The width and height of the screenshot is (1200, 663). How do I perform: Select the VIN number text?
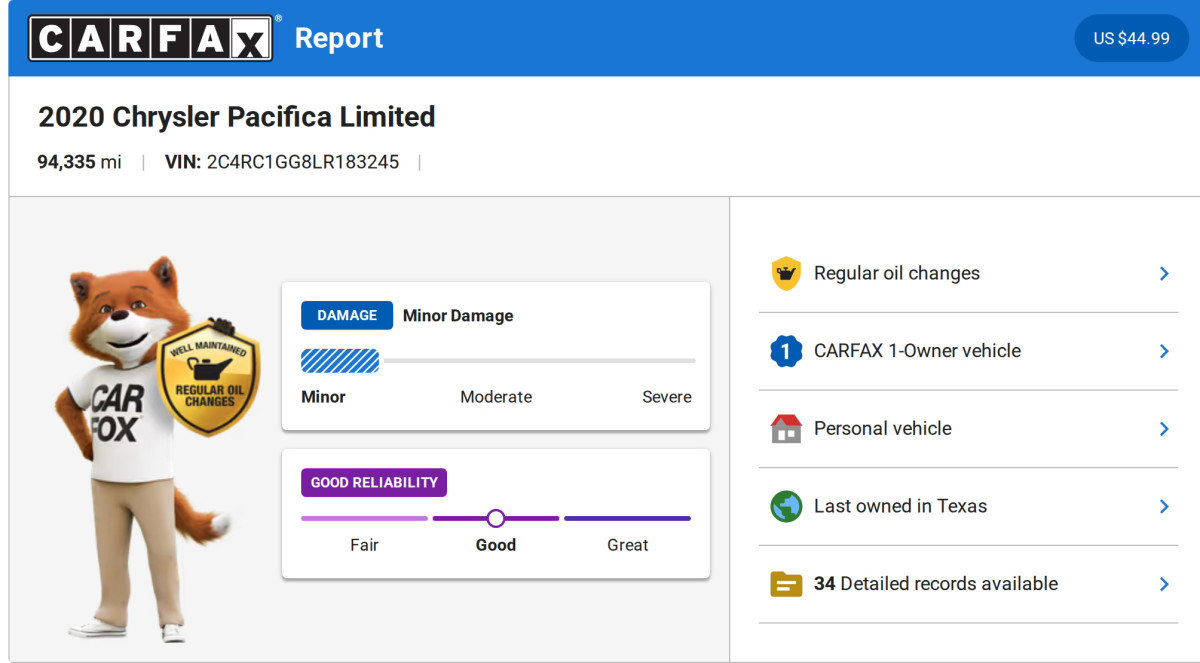pyautogui.click(x=302, y=162)
